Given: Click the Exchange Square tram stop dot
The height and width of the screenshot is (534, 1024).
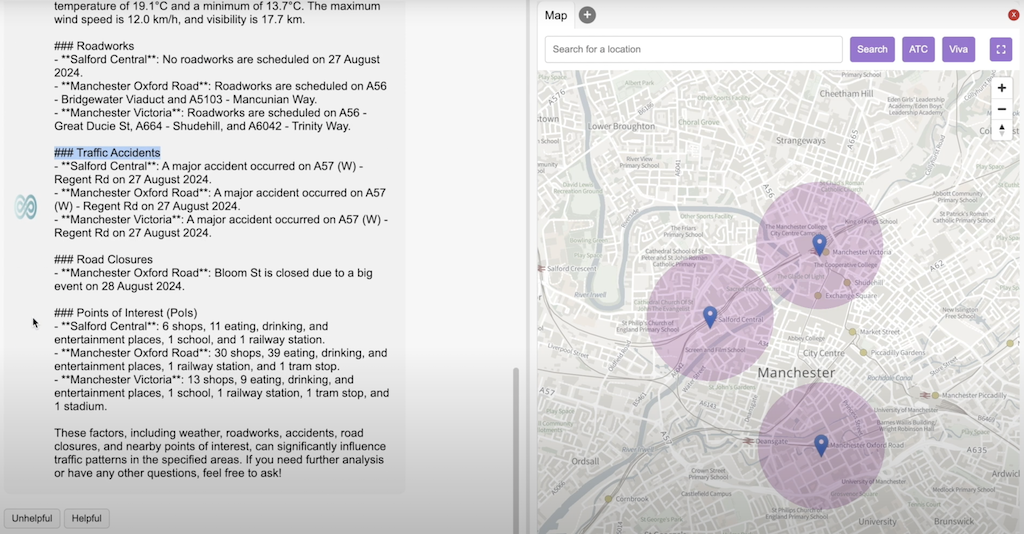Looking at the screenshot, I should (x=818, y=296).
